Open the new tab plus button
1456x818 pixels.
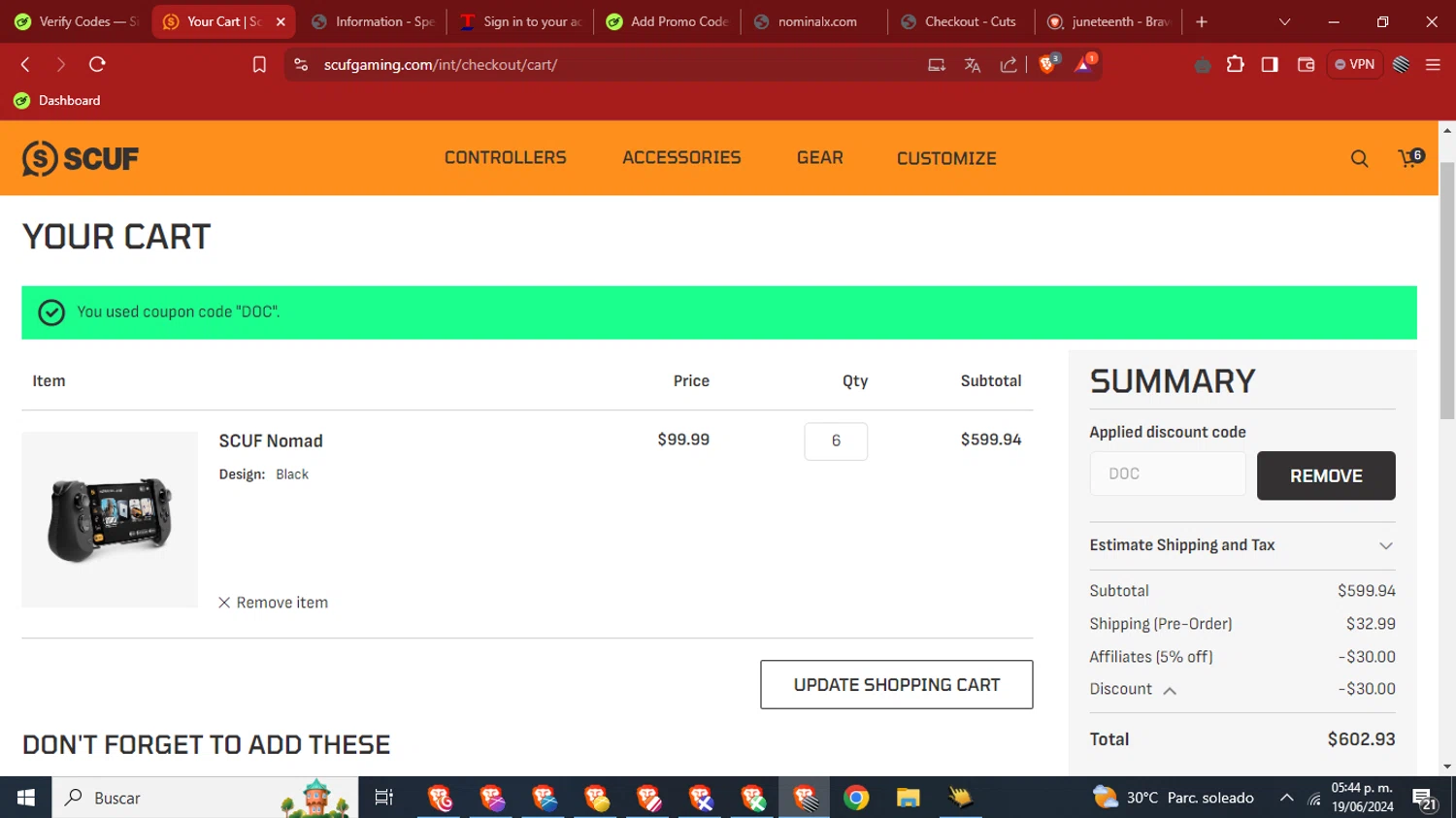click(x=1202, y=21)
